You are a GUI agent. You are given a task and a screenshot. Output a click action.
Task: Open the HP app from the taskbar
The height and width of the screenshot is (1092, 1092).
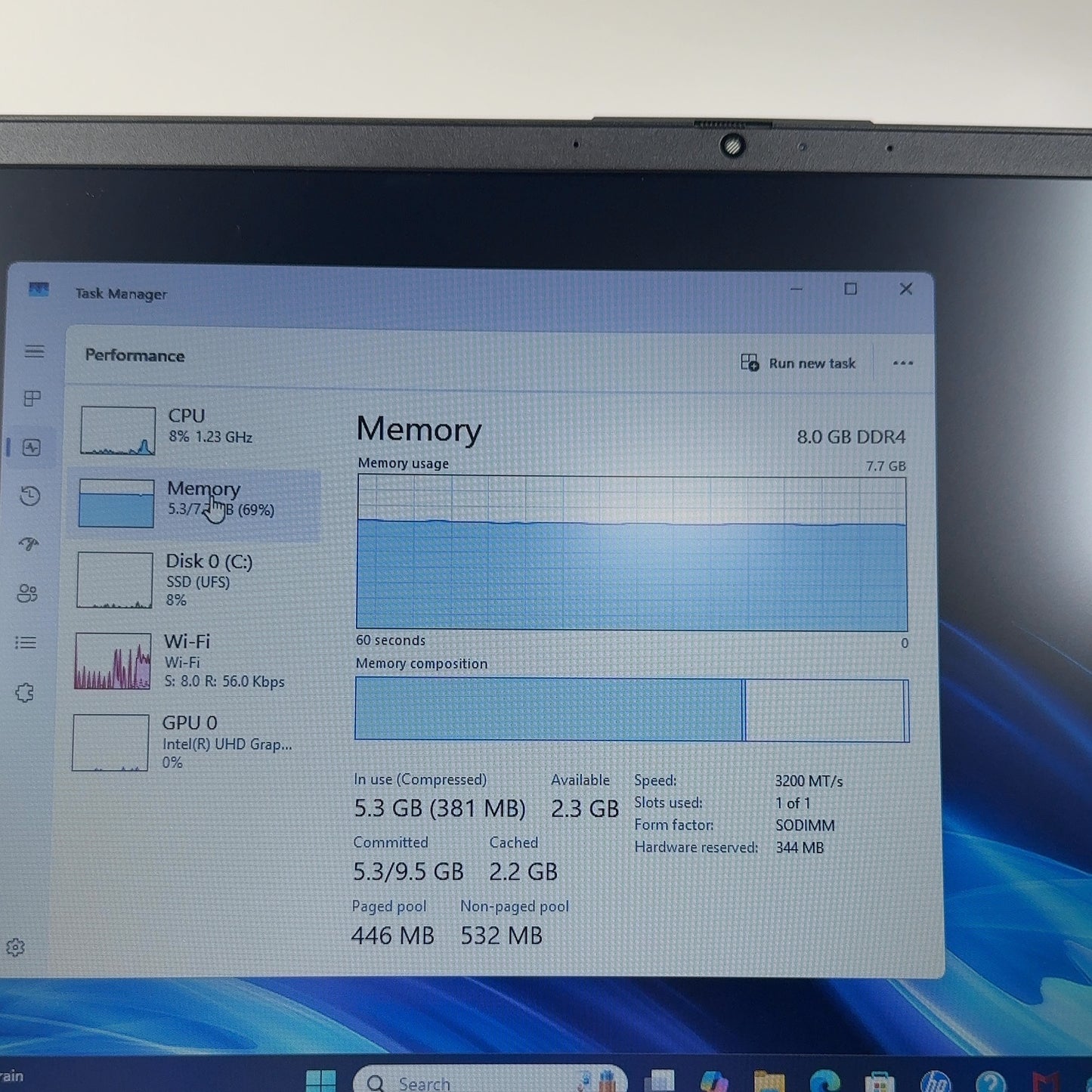point(936,1082)
